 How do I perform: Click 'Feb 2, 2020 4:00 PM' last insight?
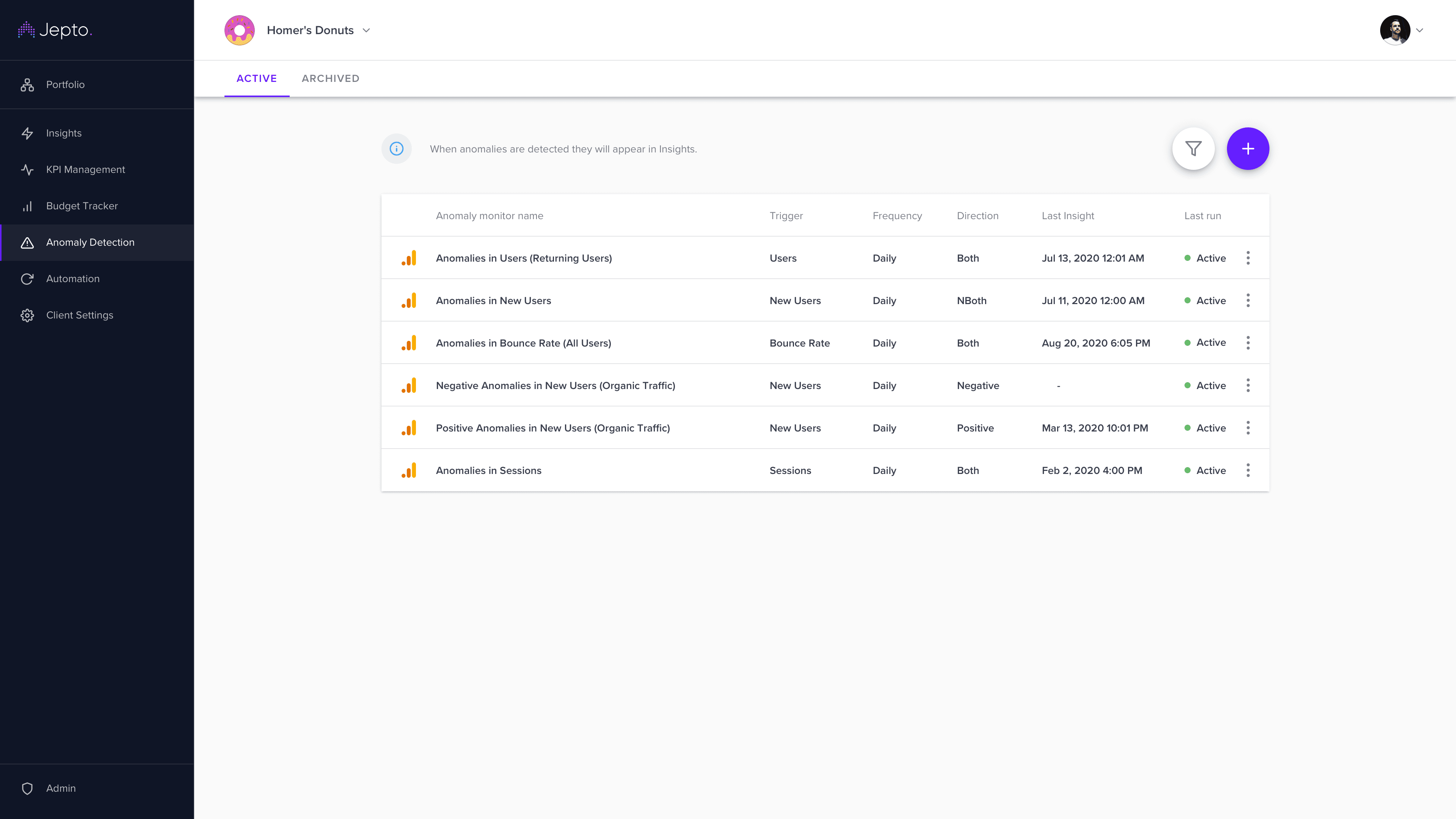tap(1092, 470)
